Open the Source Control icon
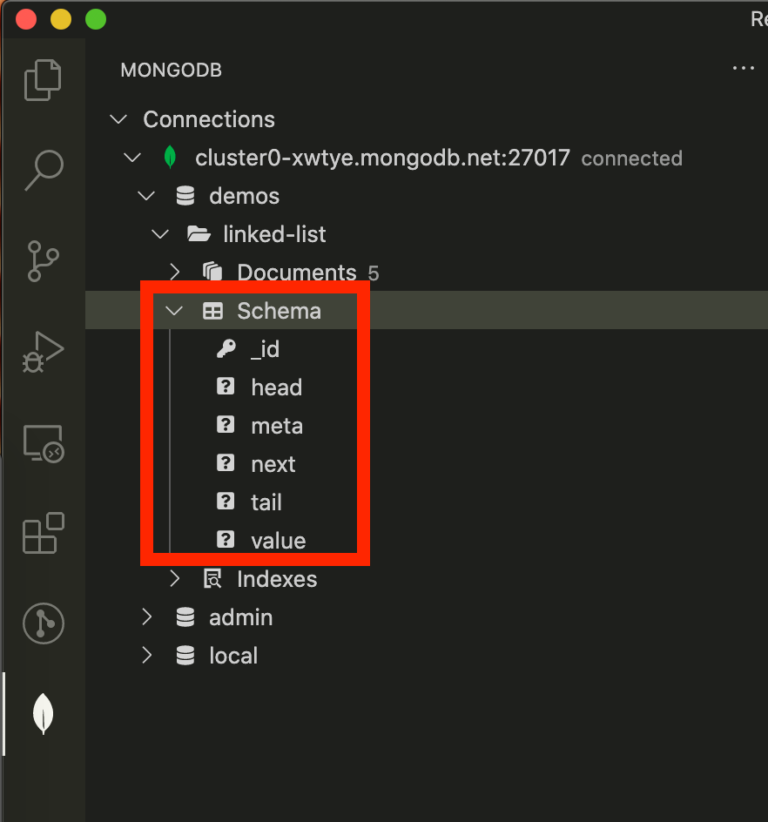This screenshot has height=822, width=768. [x=41, y=258]
